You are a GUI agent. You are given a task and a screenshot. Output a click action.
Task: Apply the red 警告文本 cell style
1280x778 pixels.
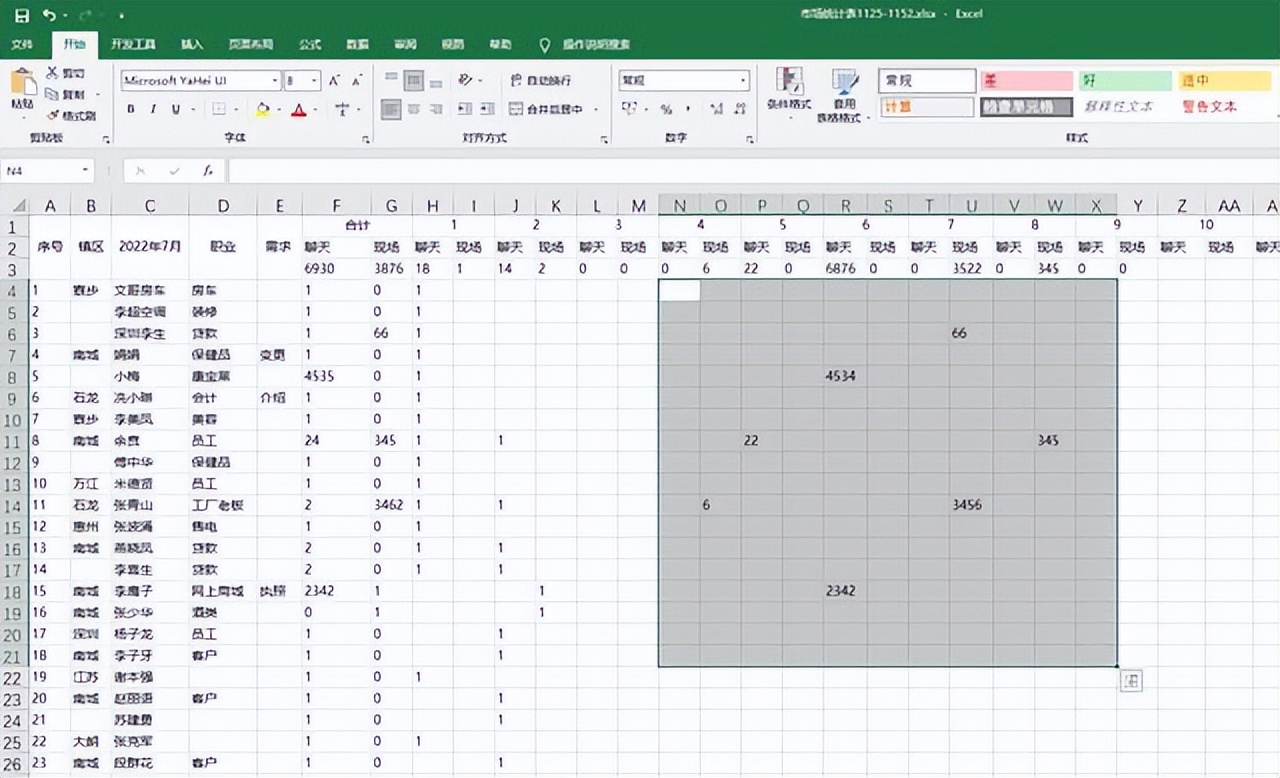(1224, 107)
